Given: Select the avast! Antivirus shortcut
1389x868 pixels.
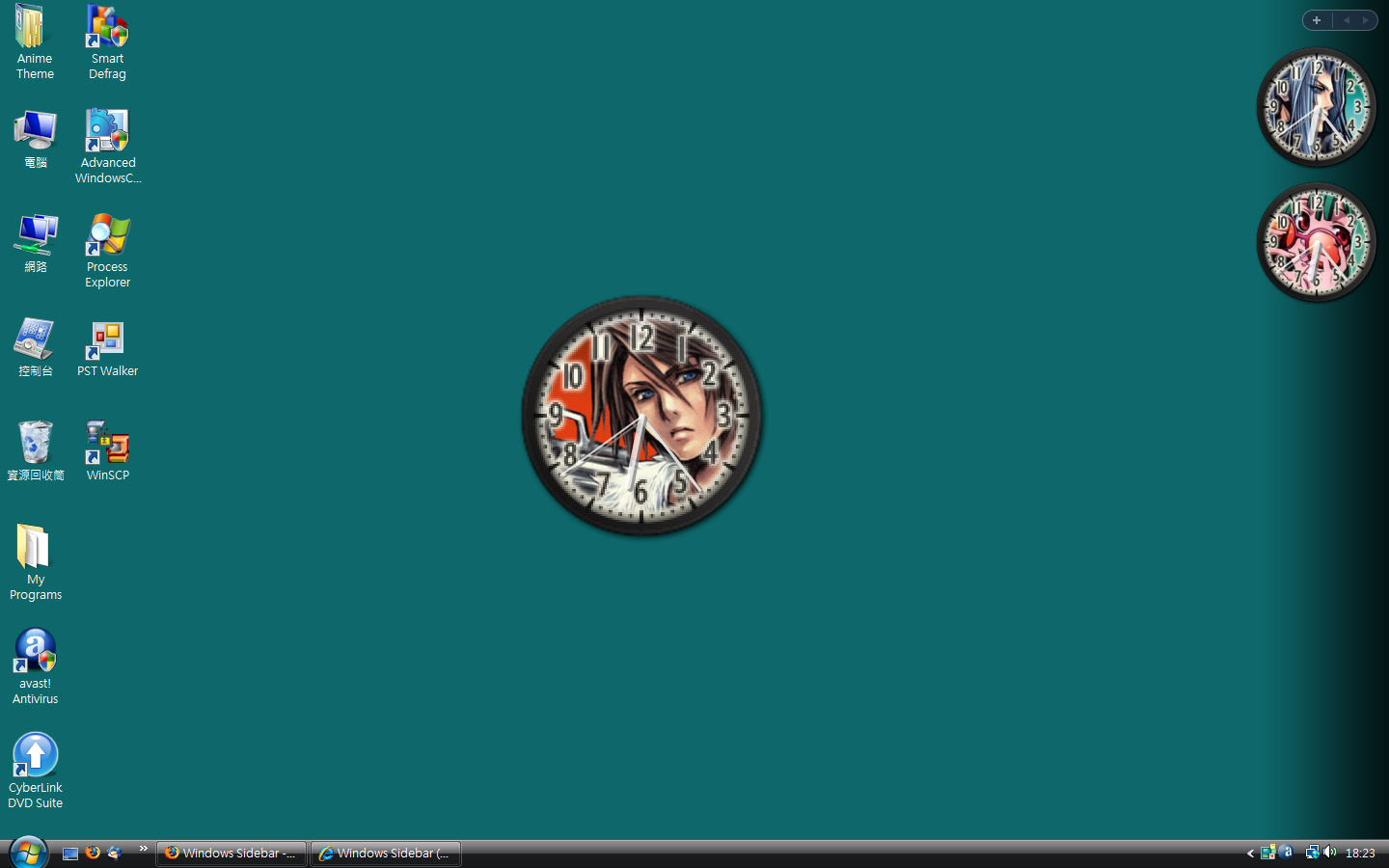Looking at the screenshot, I should pos(36,666).
